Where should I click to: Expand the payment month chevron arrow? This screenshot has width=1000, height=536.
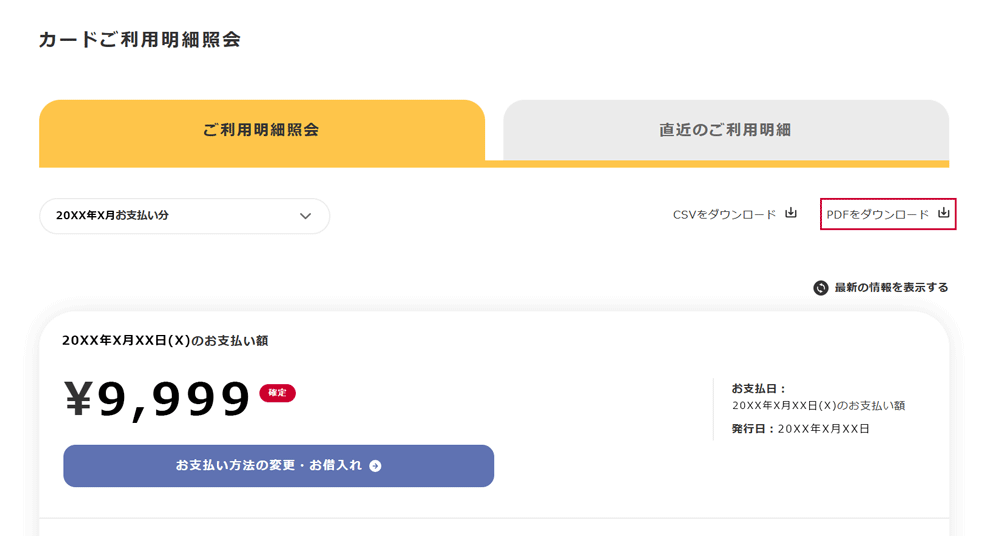306,216
